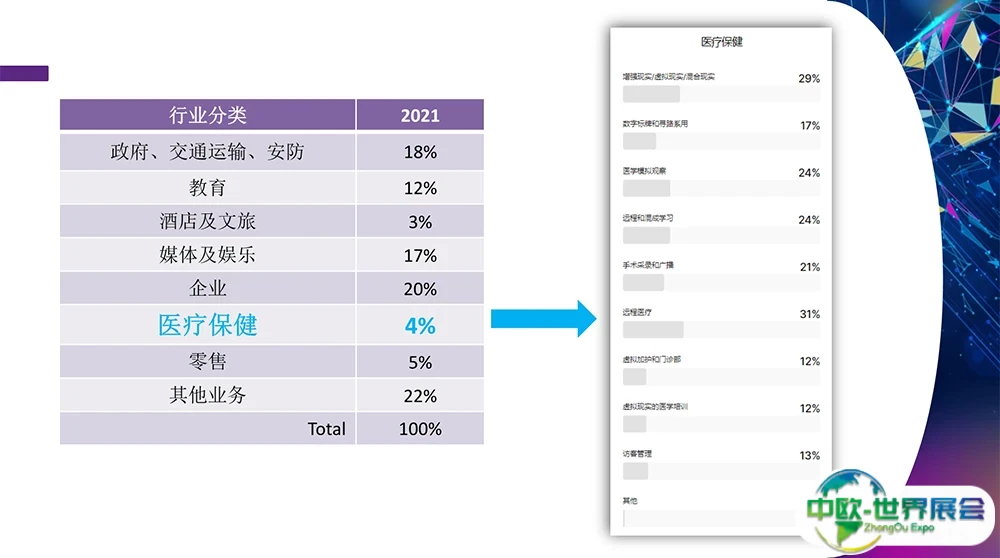The height and width of the screenshot is (558, 1000).
Task: Select the 政府、交通运输、安防 row
Action: (x=207, y=152)
